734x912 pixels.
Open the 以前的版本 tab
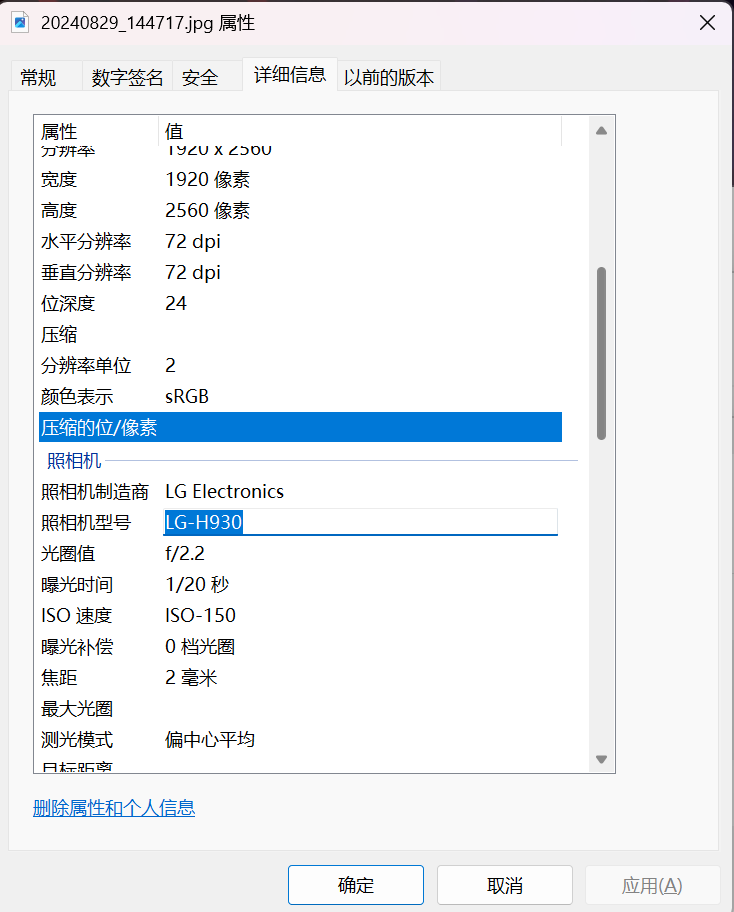coord(389,77)
